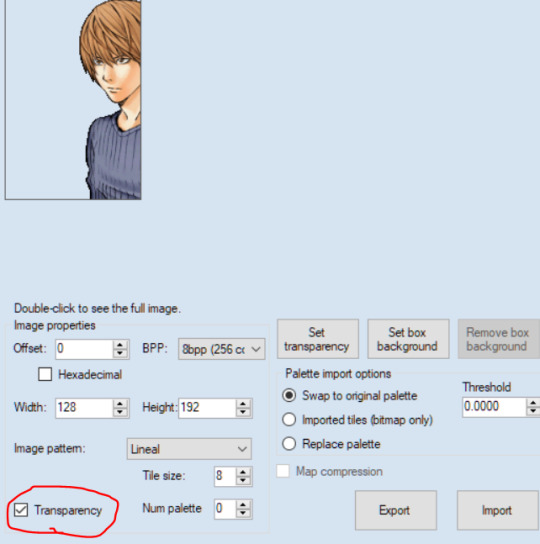Decrease the Height value with down arrow
540x544 pixels.
[243, 412]
